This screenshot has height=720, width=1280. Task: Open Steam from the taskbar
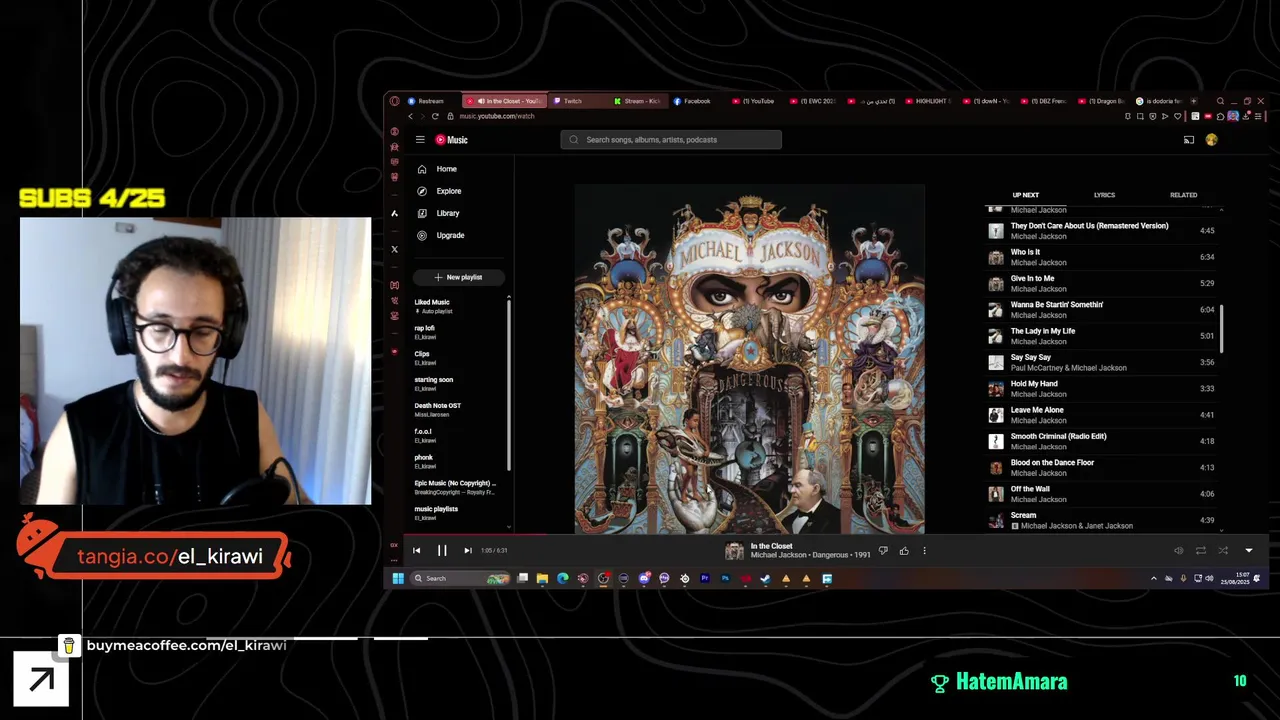pyautogui.click(x=765, y=578)
